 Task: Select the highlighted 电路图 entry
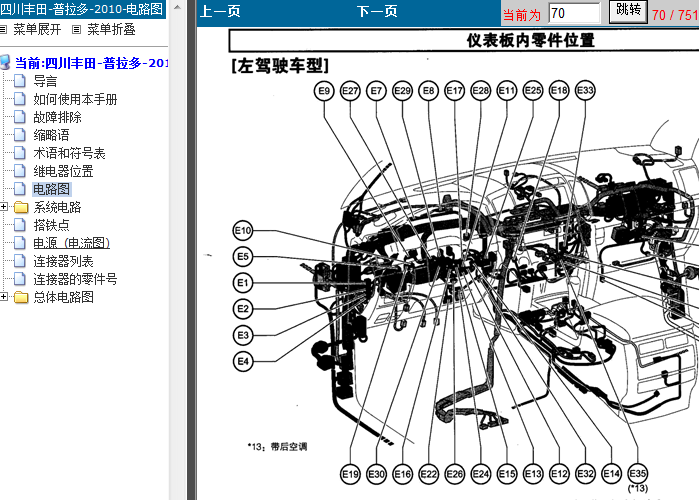pos(52,189)
